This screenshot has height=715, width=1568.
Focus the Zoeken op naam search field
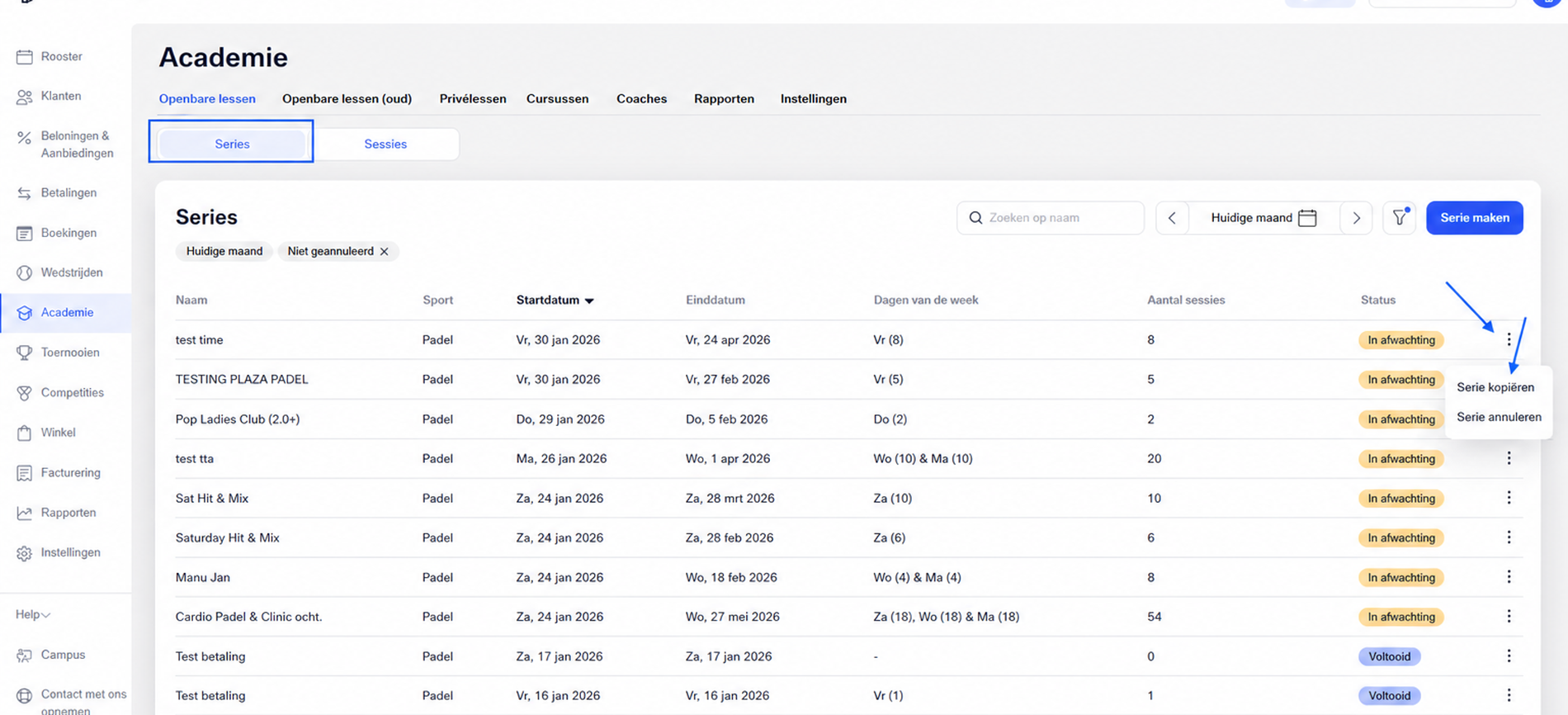pos(1051,218)
